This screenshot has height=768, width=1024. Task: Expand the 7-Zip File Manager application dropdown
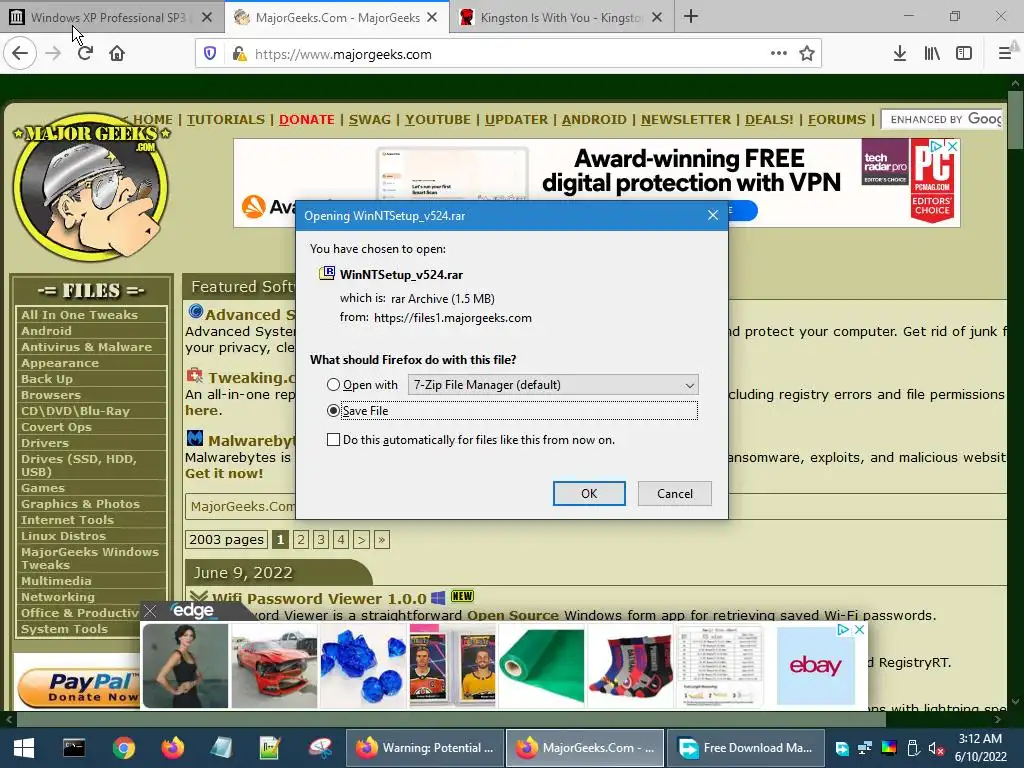click(x=553, y=385)
